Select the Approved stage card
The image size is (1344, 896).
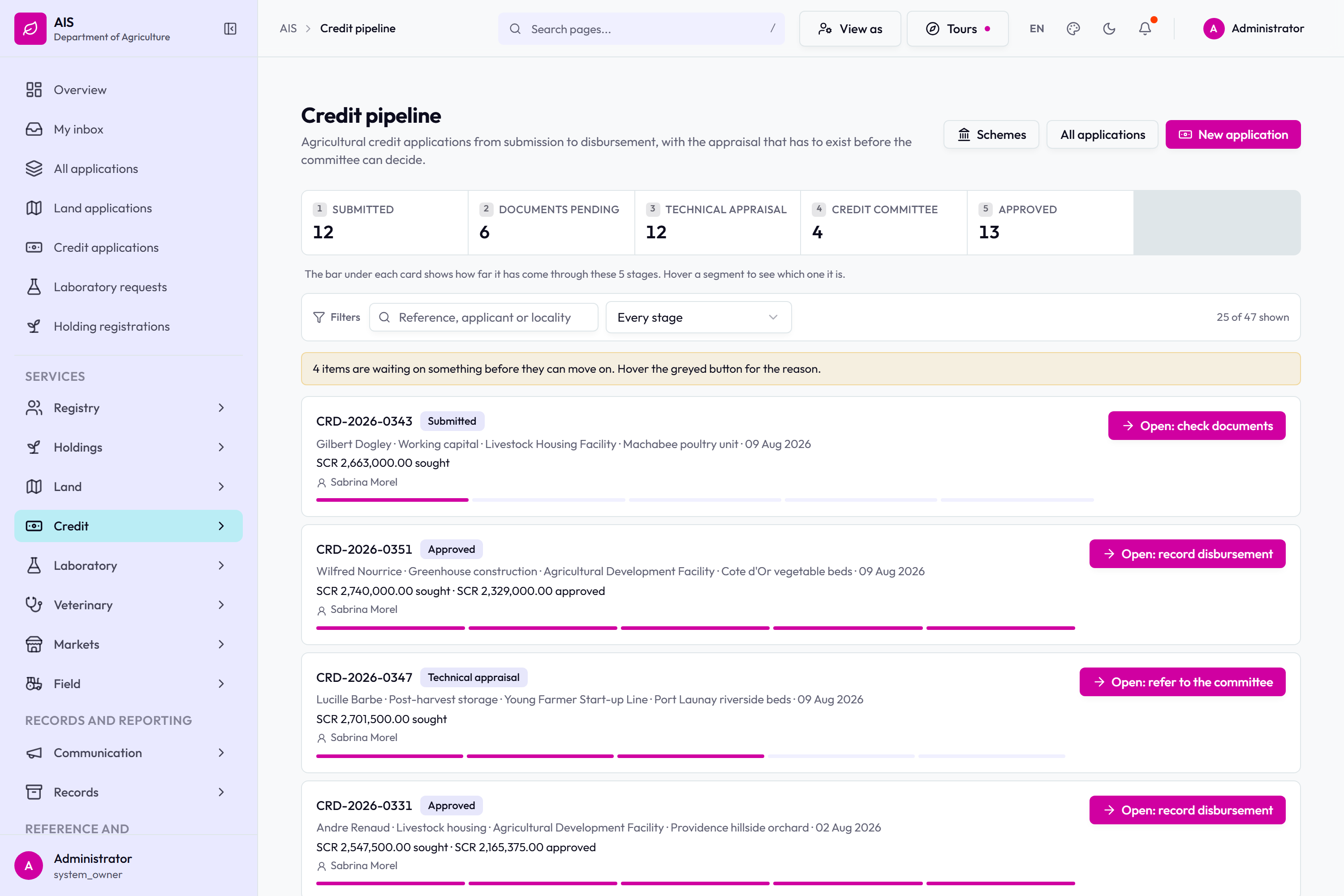tap(1050, 222)
